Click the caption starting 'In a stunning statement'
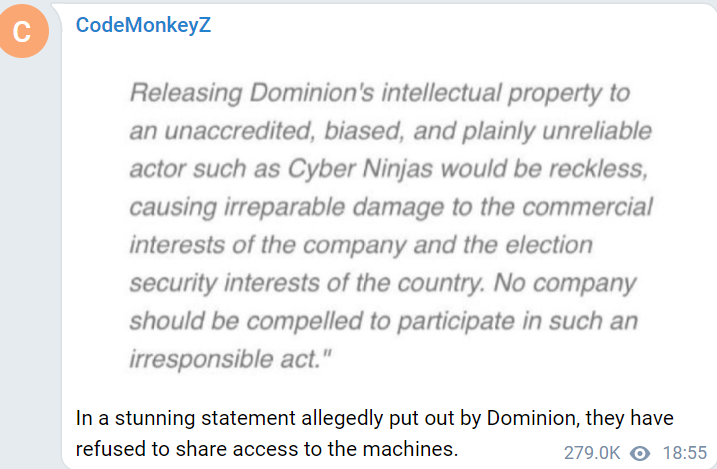The width and height of the screenshot is (717, 469). [374, 433]
